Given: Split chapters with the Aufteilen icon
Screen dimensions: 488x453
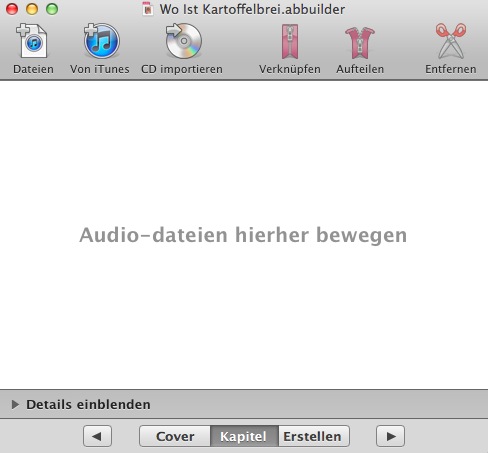Looking at the screenshot, I should [x=360, y=43].
